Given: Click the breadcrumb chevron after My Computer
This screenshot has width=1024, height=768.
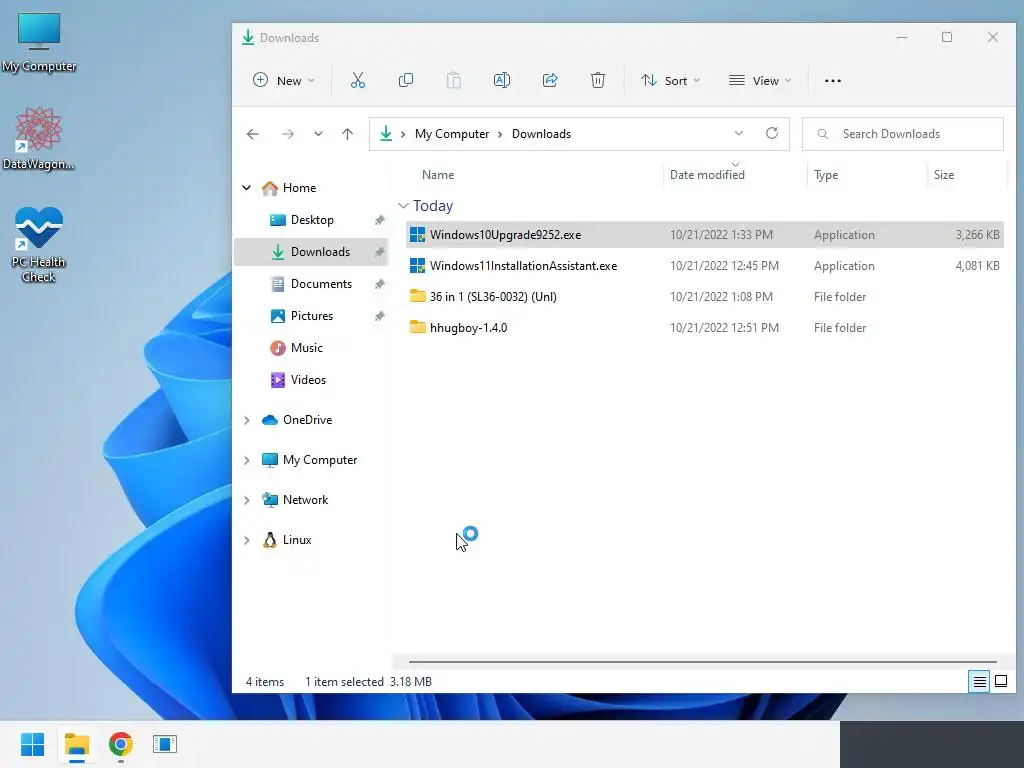Looking at the screenshot, I should (x=500, y=134).
